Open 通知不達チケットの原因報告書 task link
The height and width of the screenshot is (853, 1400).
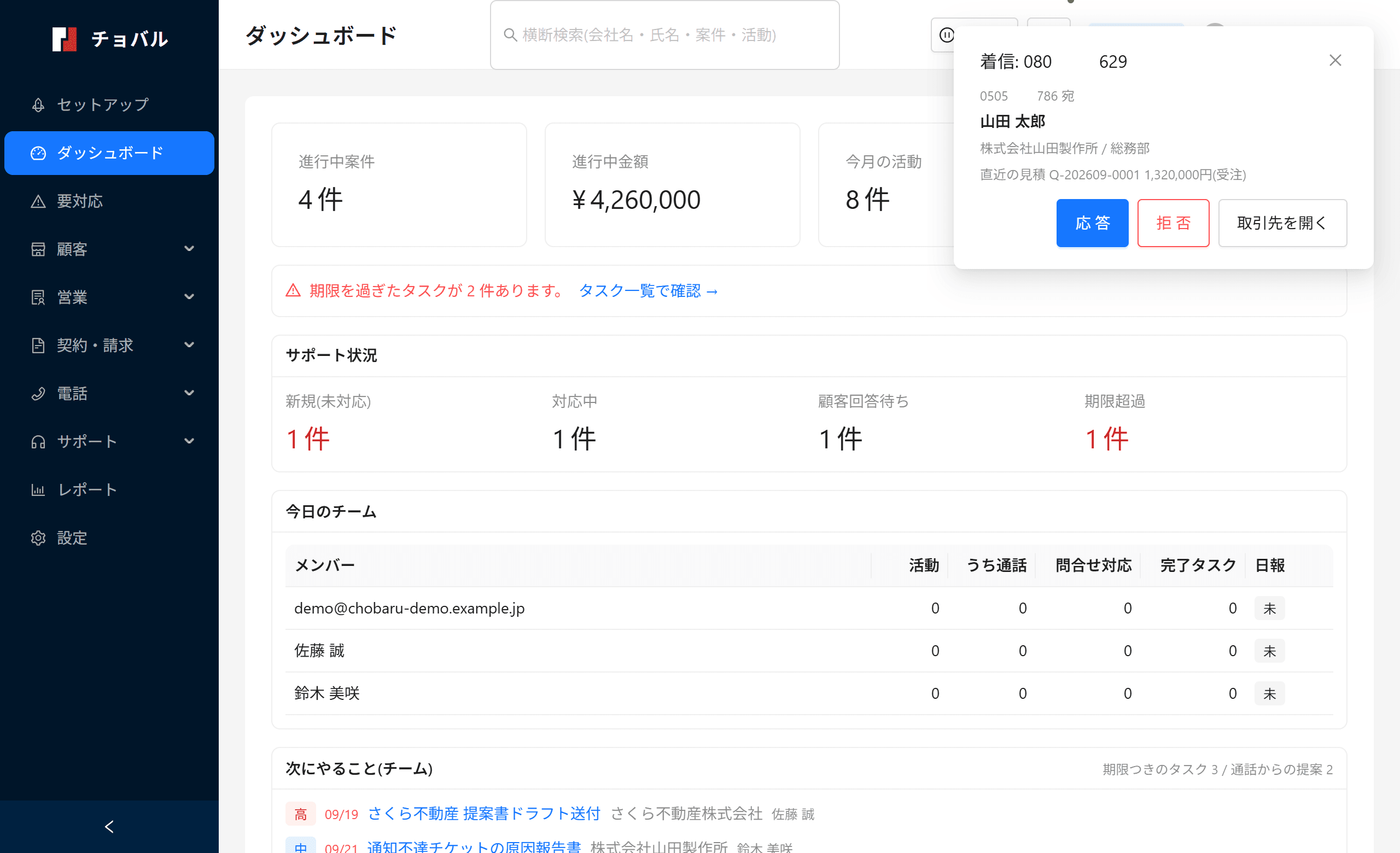click(x=474, y=847)
